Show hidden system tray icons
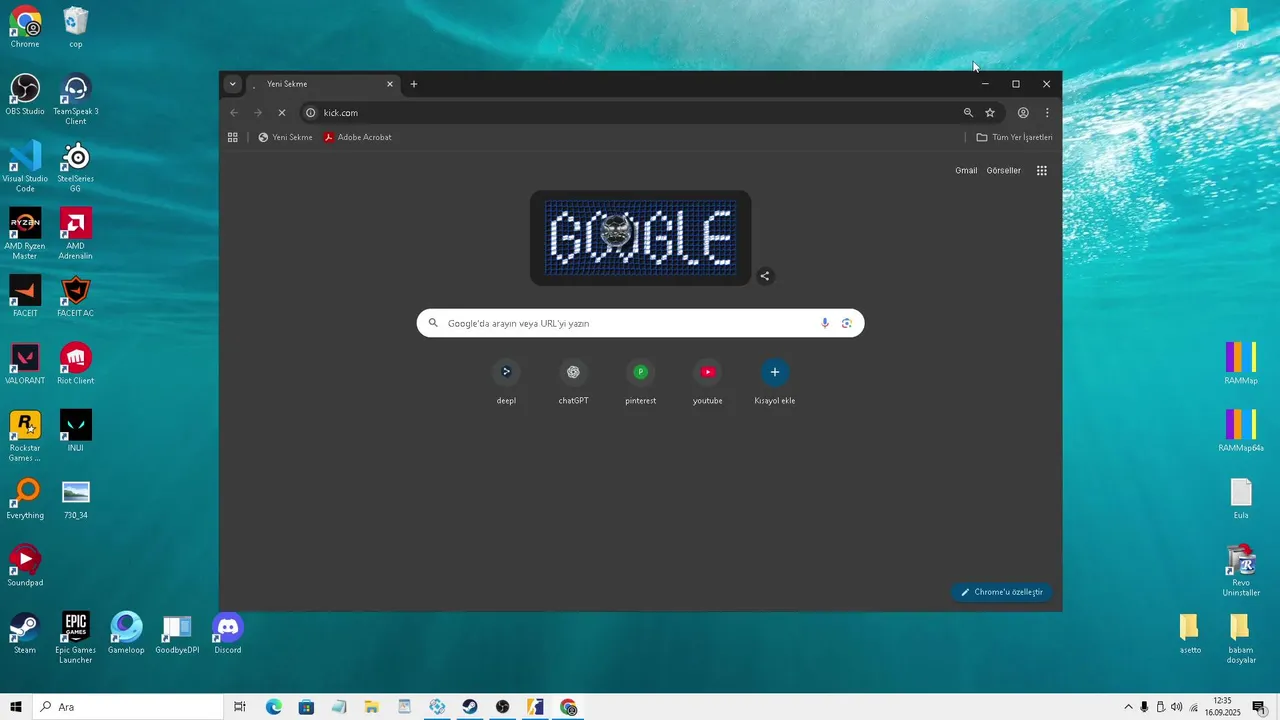Screen dimensions: 1280x720 pyautogui.click(x=1129, y=707)
